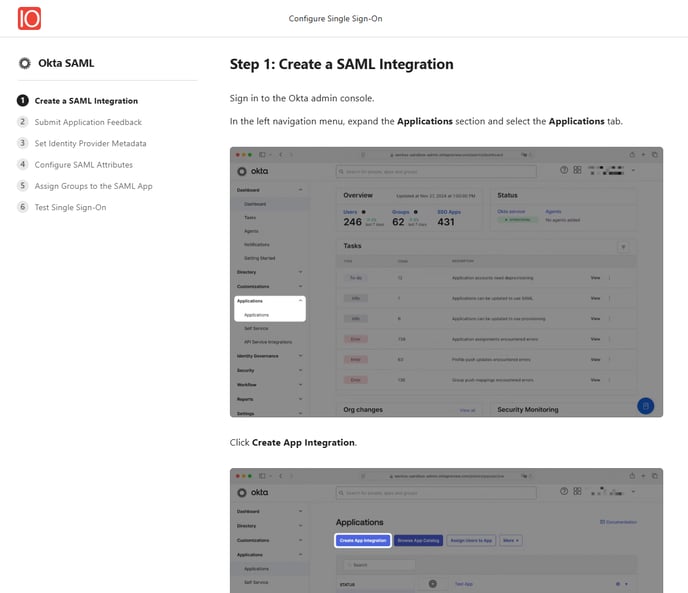Click the app list Search field in Applications screenshot
The image size is (688, 593).
click(379, 565)
